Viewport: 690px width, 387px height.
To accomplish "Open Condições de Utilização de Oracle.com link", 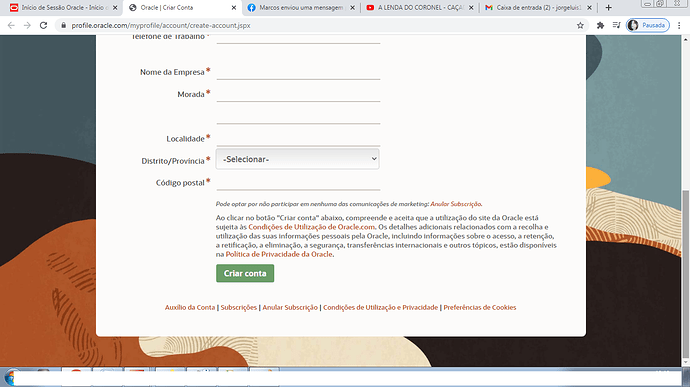I will 312,227.
